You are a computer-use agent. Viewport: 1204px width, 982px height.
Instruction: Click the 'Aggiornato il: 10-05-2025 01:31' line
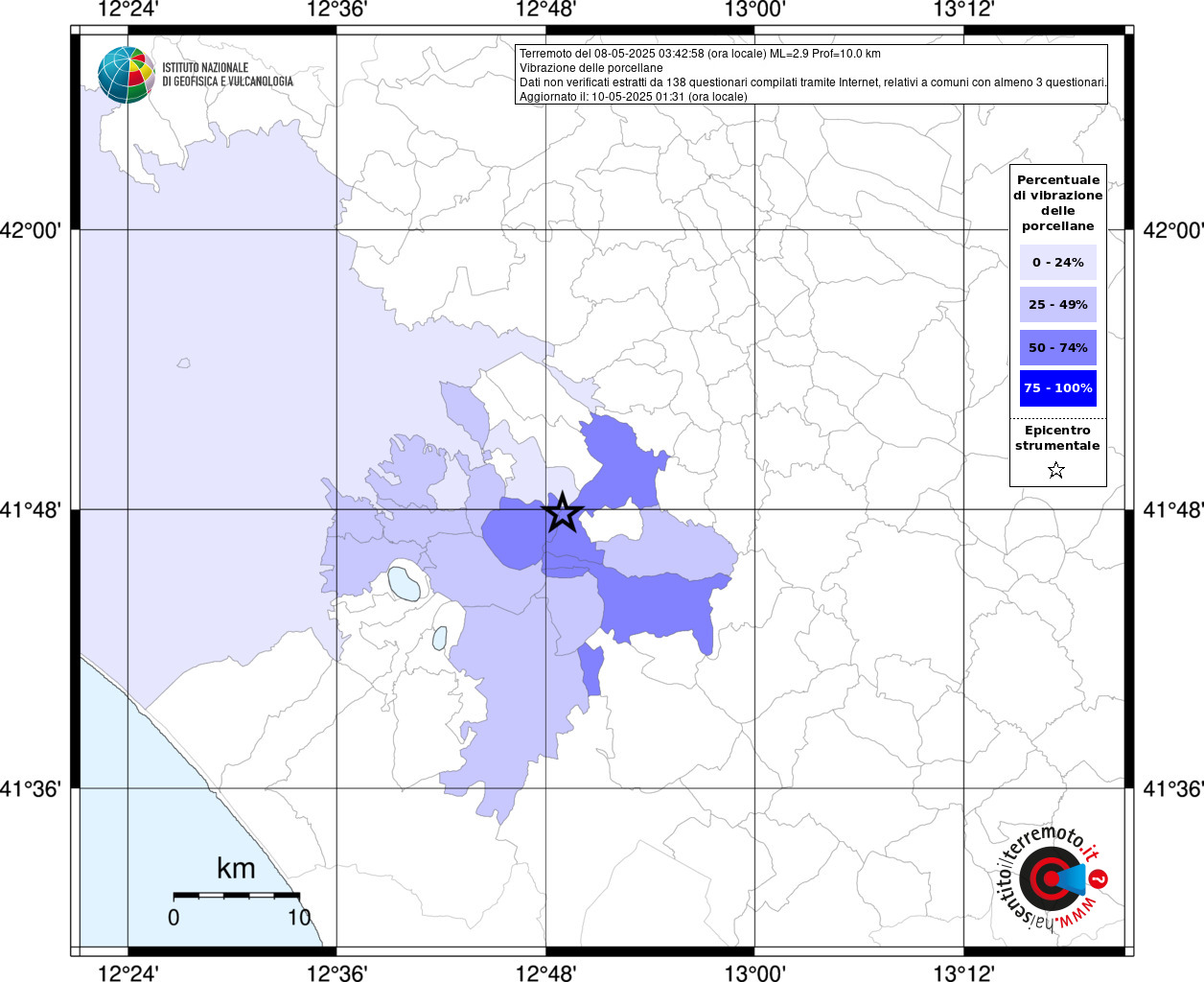point(633,97)
